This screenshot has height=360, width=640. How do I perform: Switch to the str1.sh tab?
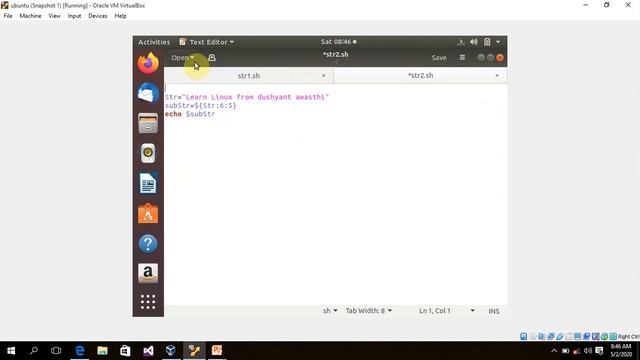pyautogui.click(x=249, y=76)
